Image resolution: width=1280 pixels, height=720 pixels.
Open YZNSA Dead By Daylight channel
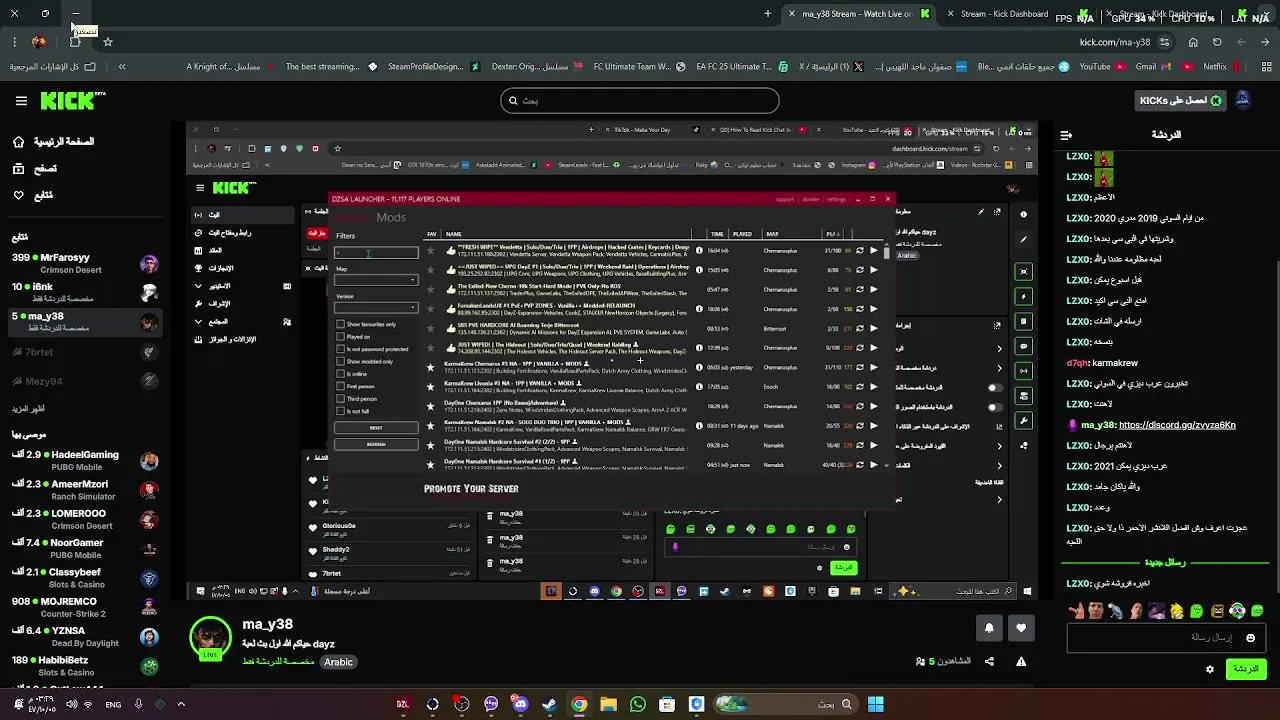coord(85,637)
